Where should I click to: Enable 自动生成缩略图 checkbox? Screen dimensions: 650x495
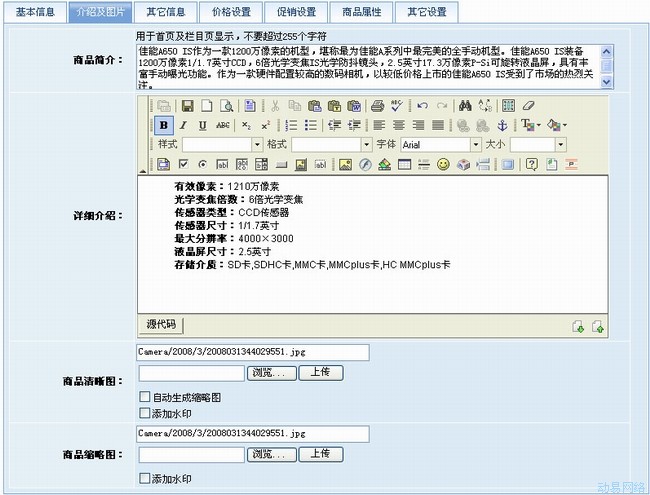[144, 397]
